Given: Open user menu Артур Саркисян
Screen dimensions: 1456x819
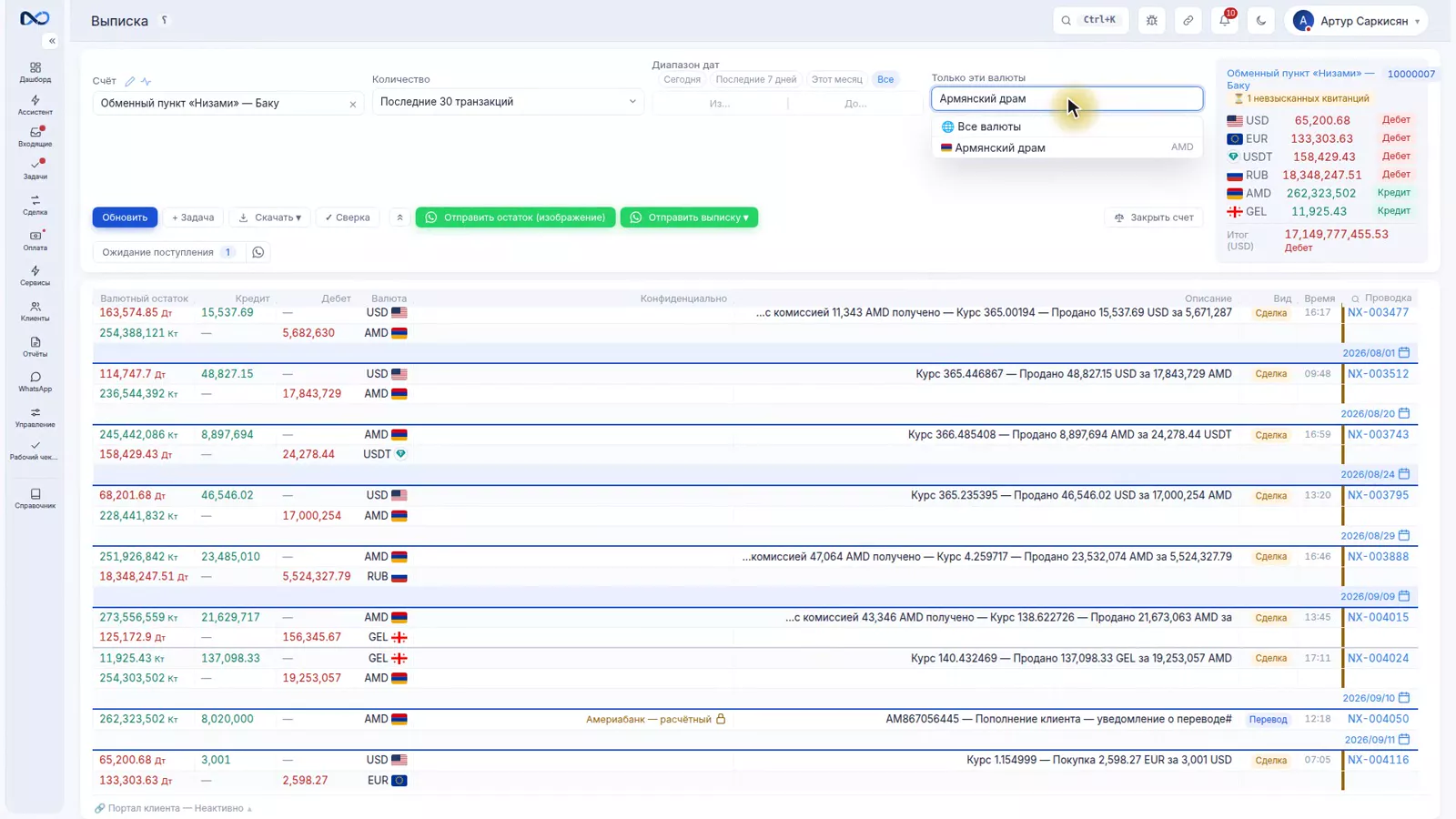Looking at the screenshot, I should 1356,20.
